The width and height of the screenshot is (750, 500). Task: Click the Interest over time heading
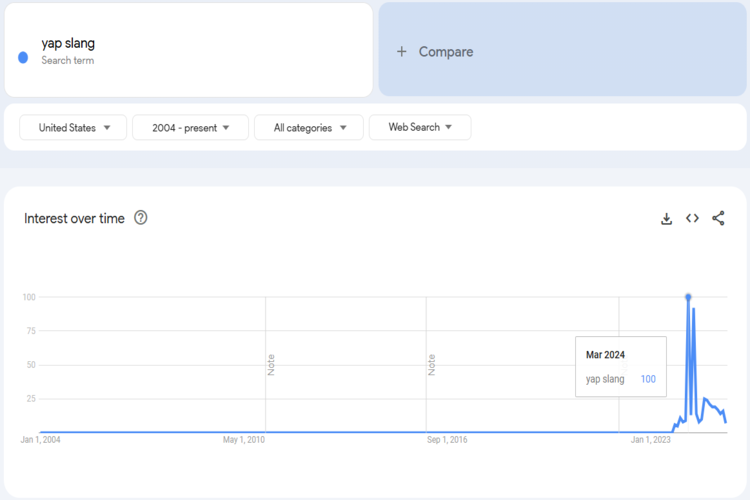[74, 219]
